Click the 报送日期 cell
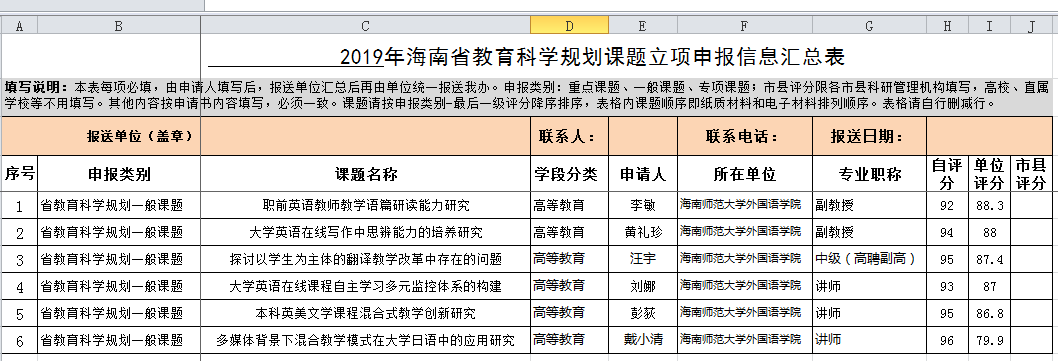 coord(870,136)
